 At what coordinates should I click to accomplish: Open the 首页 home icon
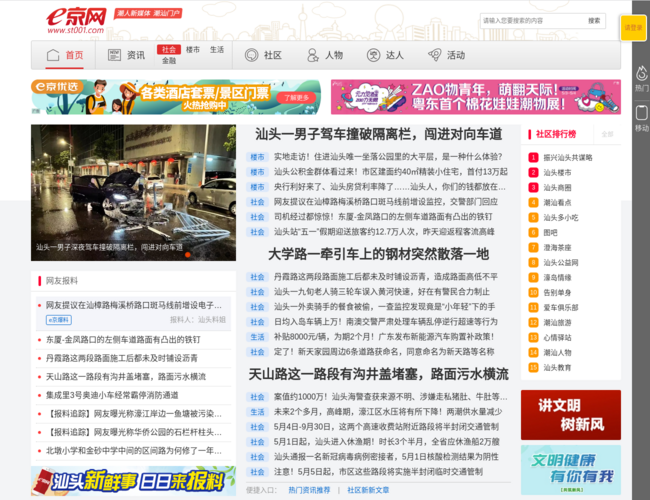[x=53, y=55]
